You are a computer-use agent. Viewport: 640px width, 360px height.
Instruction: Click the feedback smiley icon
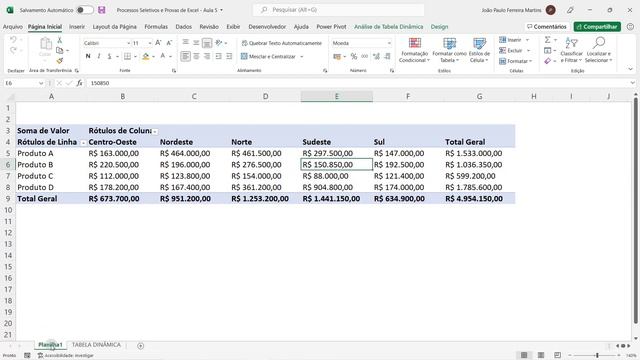tap(630, 27)
